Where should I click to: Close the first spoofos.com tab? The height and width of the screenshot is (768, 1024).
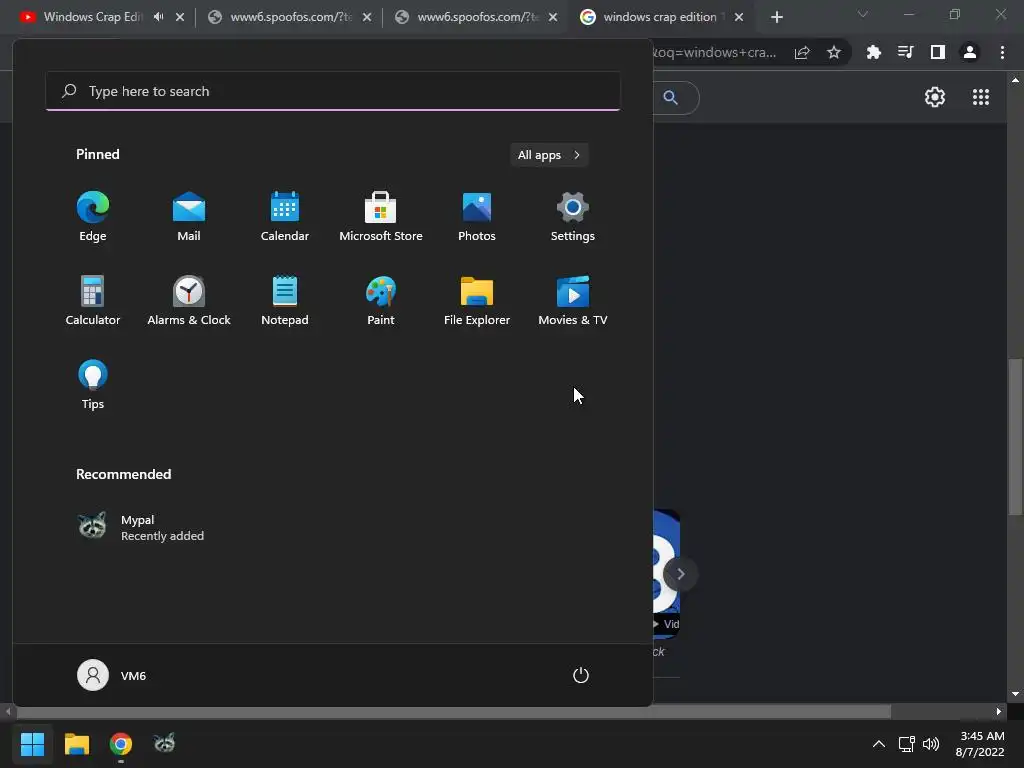click(367, 17)
